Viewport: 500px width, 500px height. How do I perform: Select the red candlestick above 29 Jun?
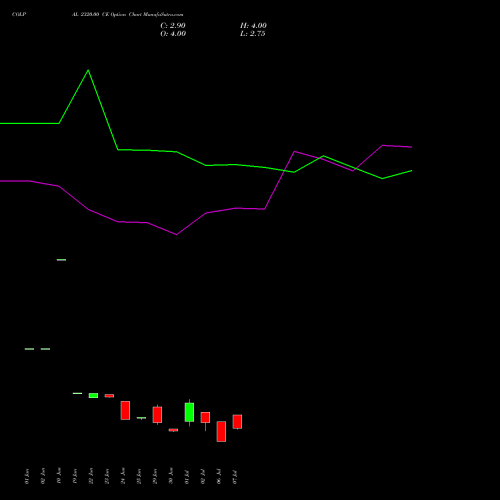(x=157, y=415)
